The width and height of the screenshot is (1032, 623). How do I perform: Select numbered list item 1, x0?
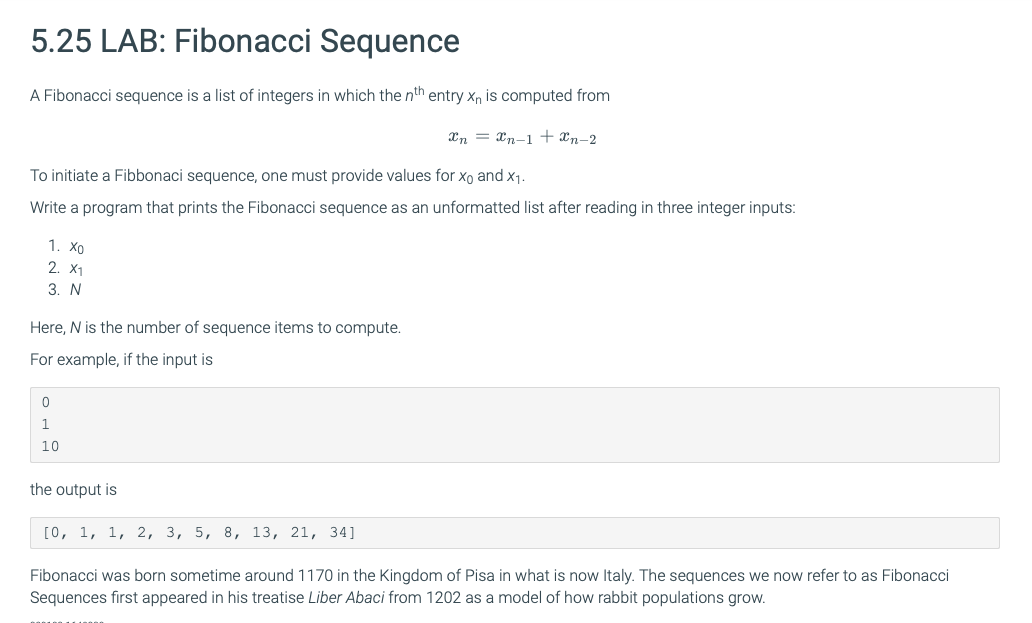66,247
